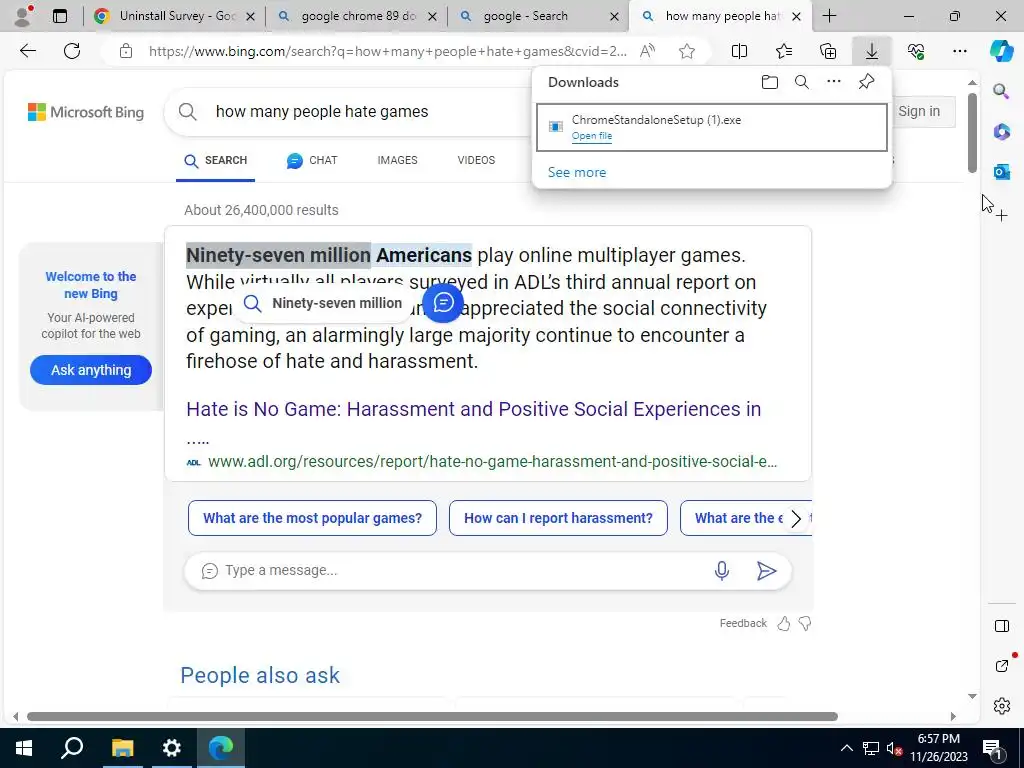Switch to google - Search tab

(539, 16)
